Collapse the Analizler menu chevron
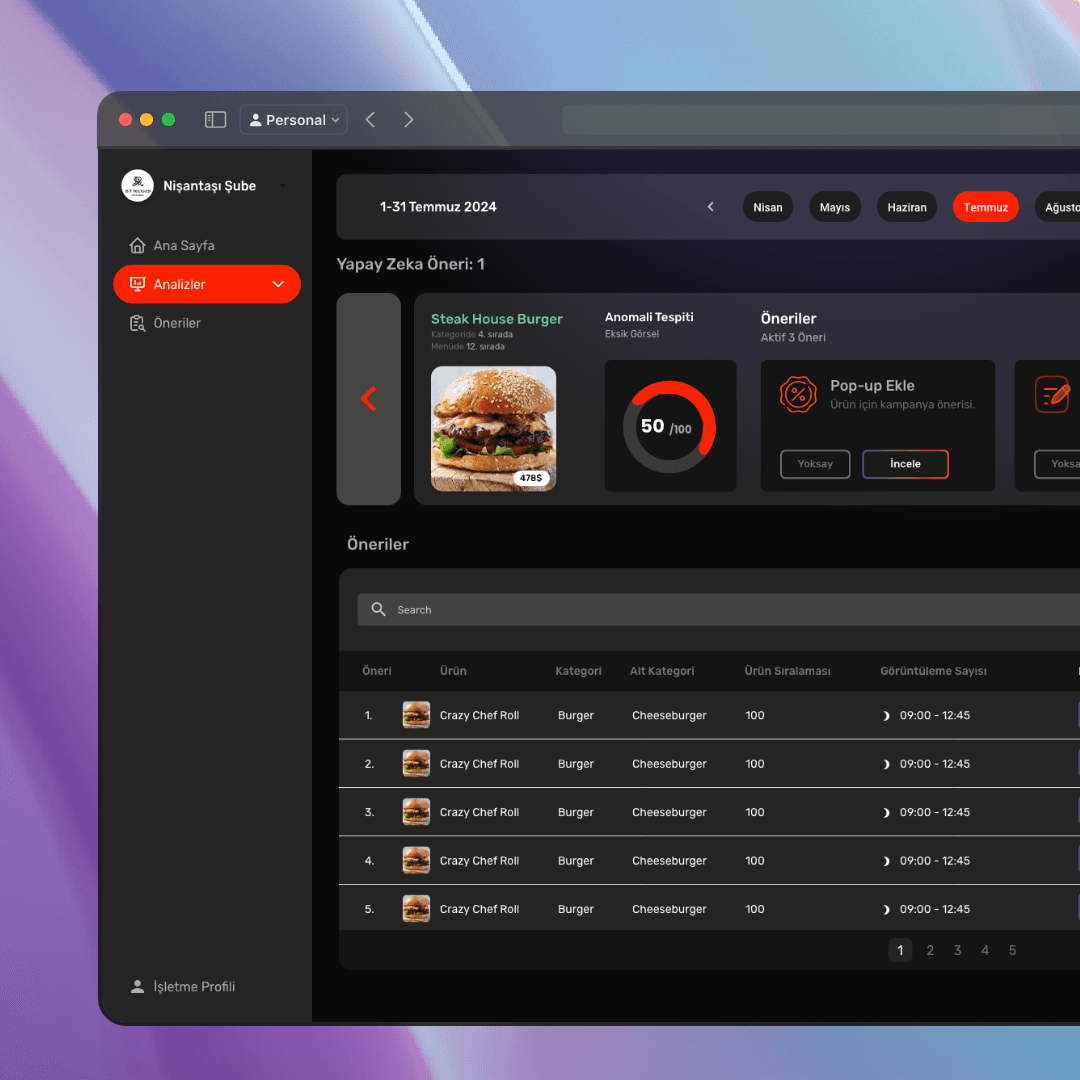1080x1080 pixels. tap(278, 285)
